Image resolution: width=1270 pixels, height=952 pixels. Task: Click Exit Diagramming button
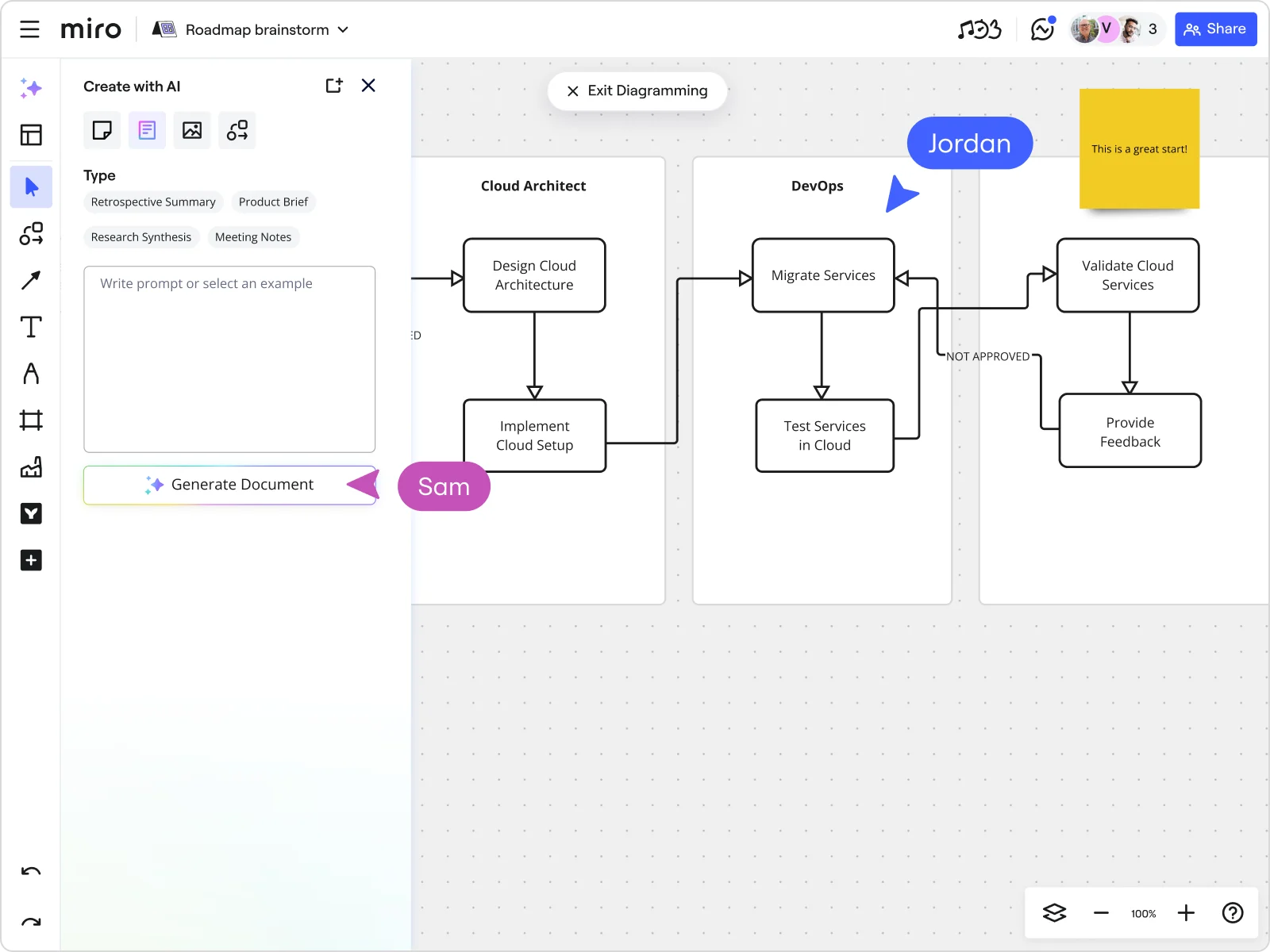click(637, 90)
